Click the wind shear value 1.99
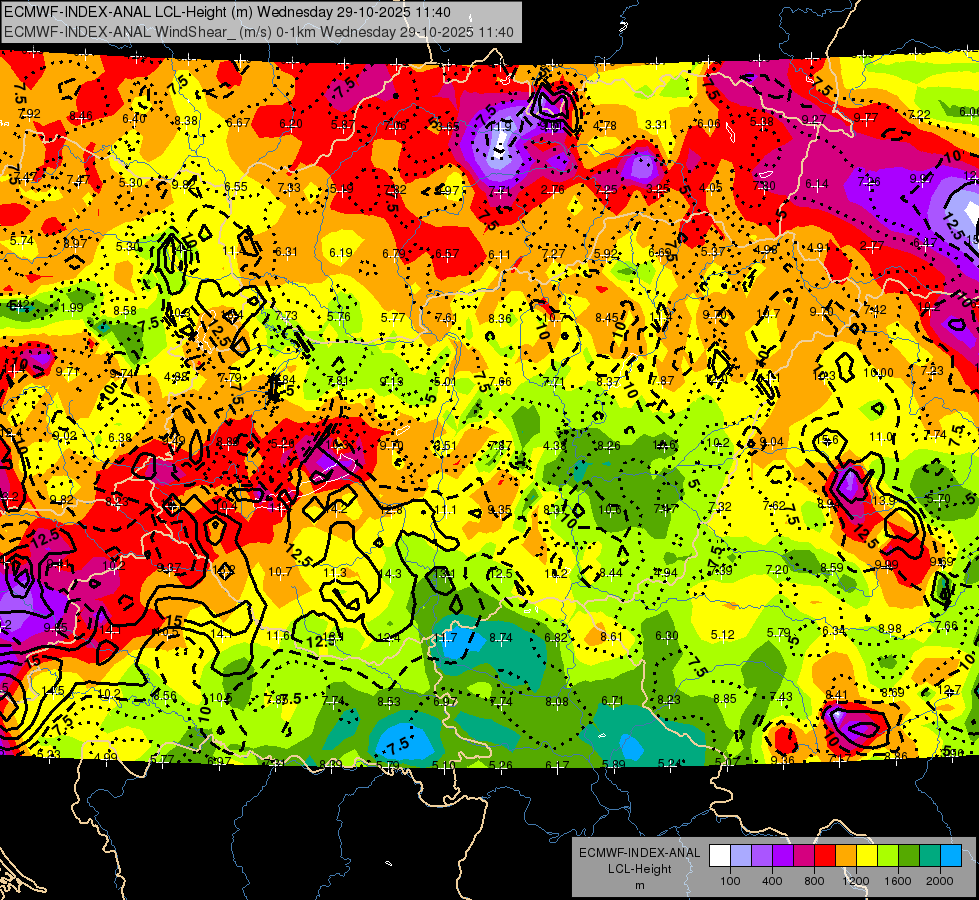The height and width of the screenshot is (900, 979). coord(72,307)
